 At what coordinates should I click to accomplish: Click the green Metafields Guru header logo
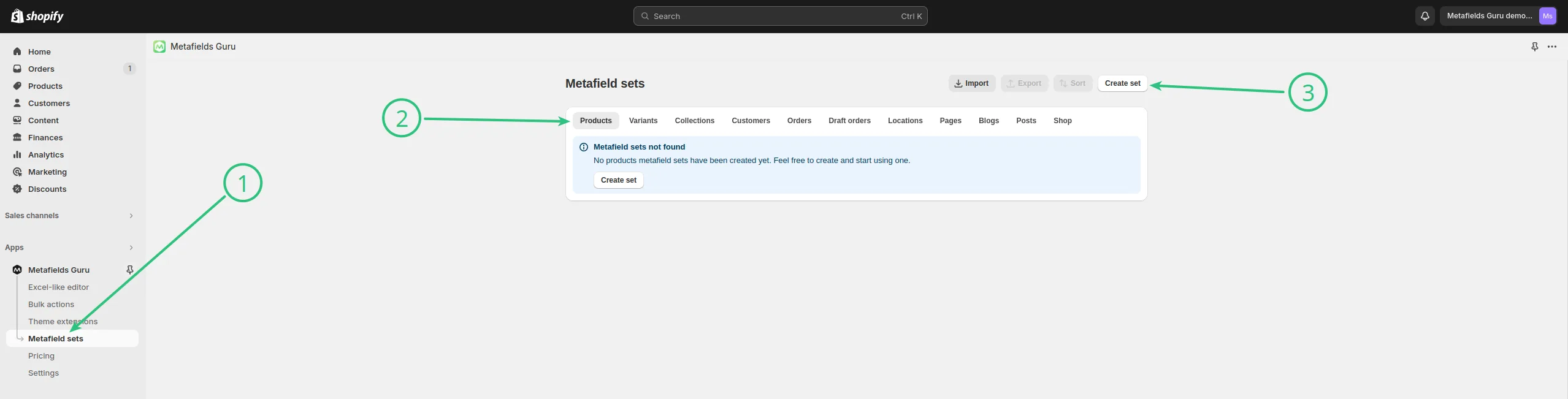(159, 47)
